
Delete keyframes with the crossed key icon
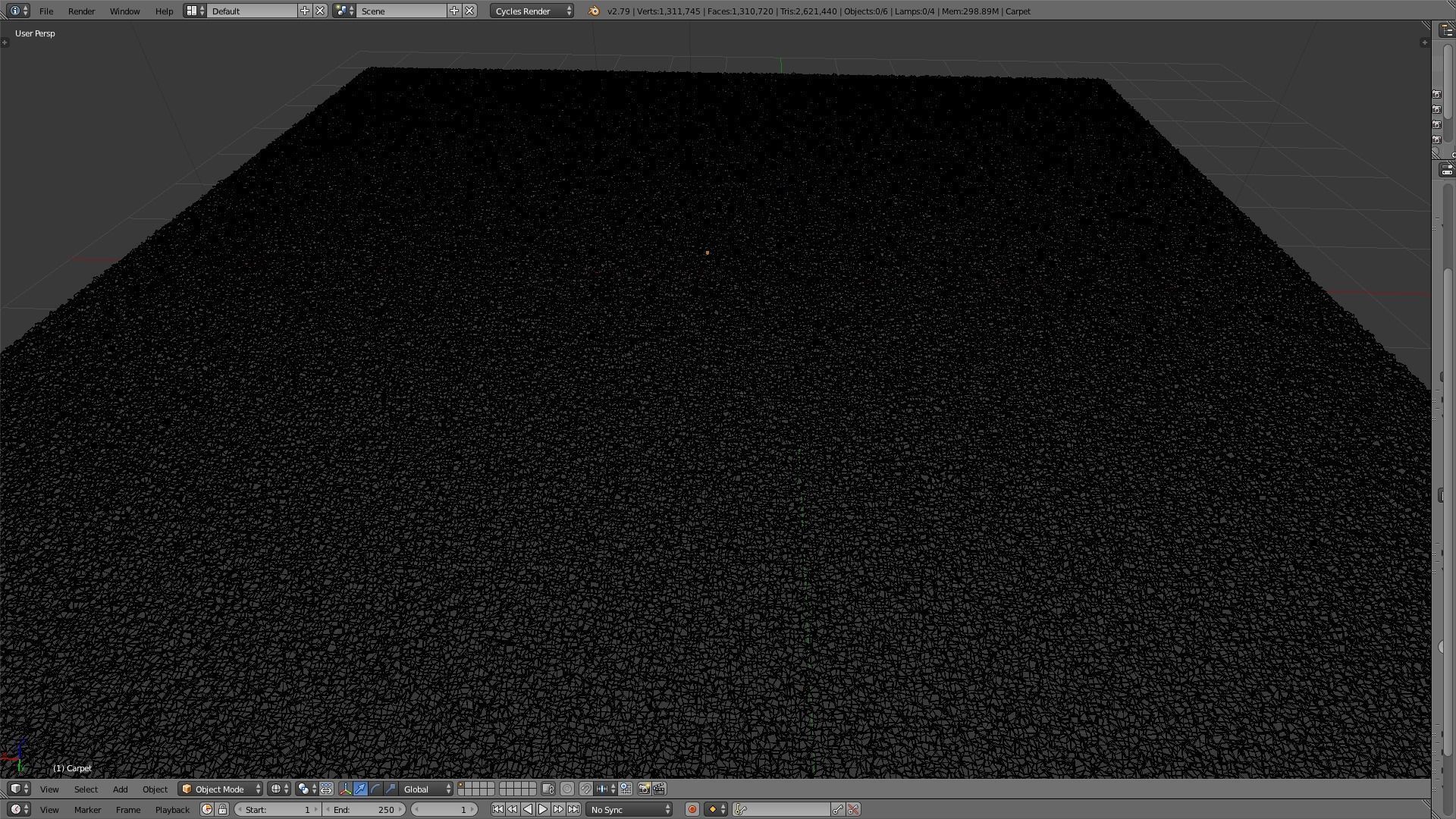[x=853, y=809]
